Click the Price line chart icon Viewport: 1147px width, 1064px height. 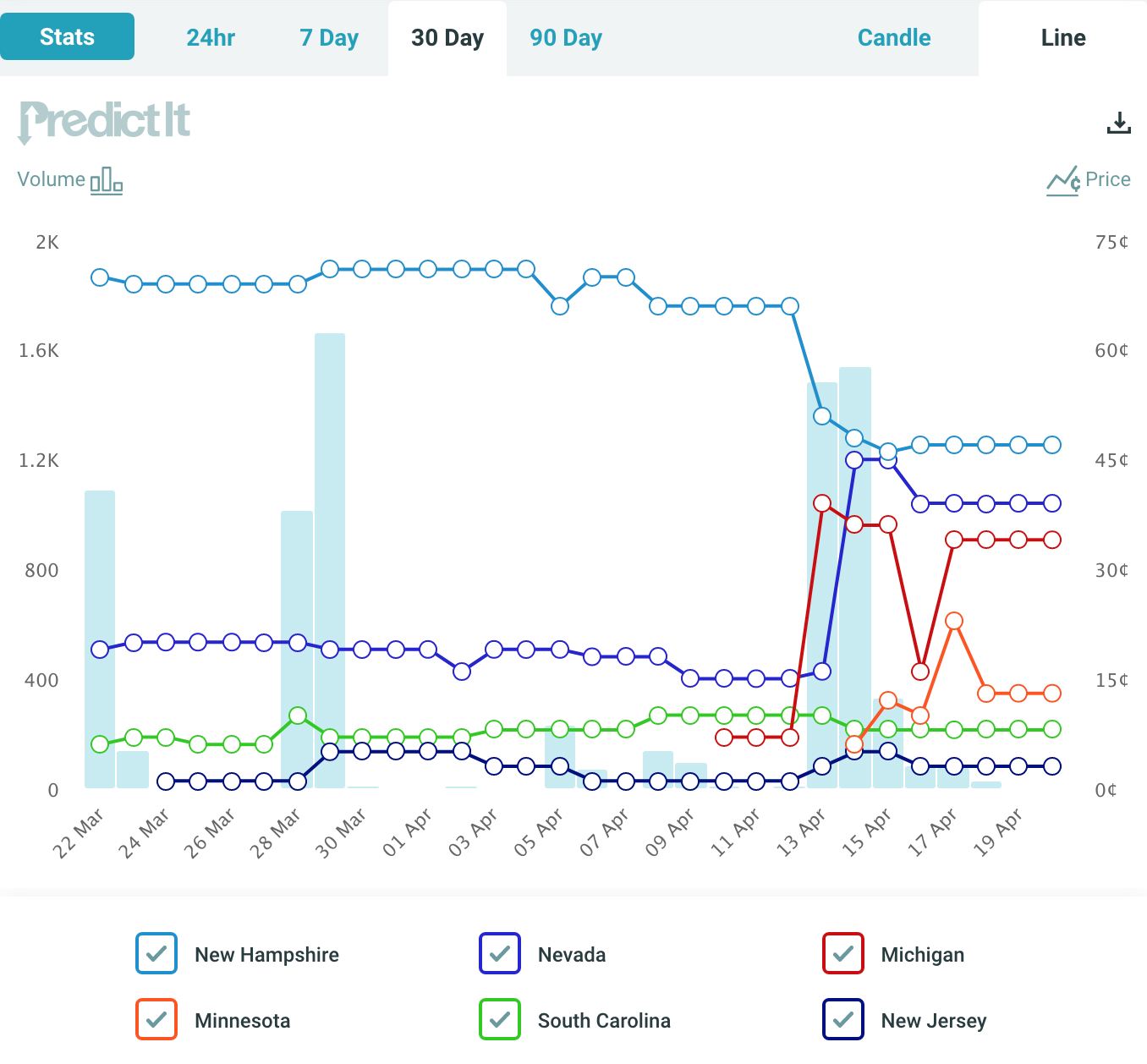click(x=1062, y=180)
